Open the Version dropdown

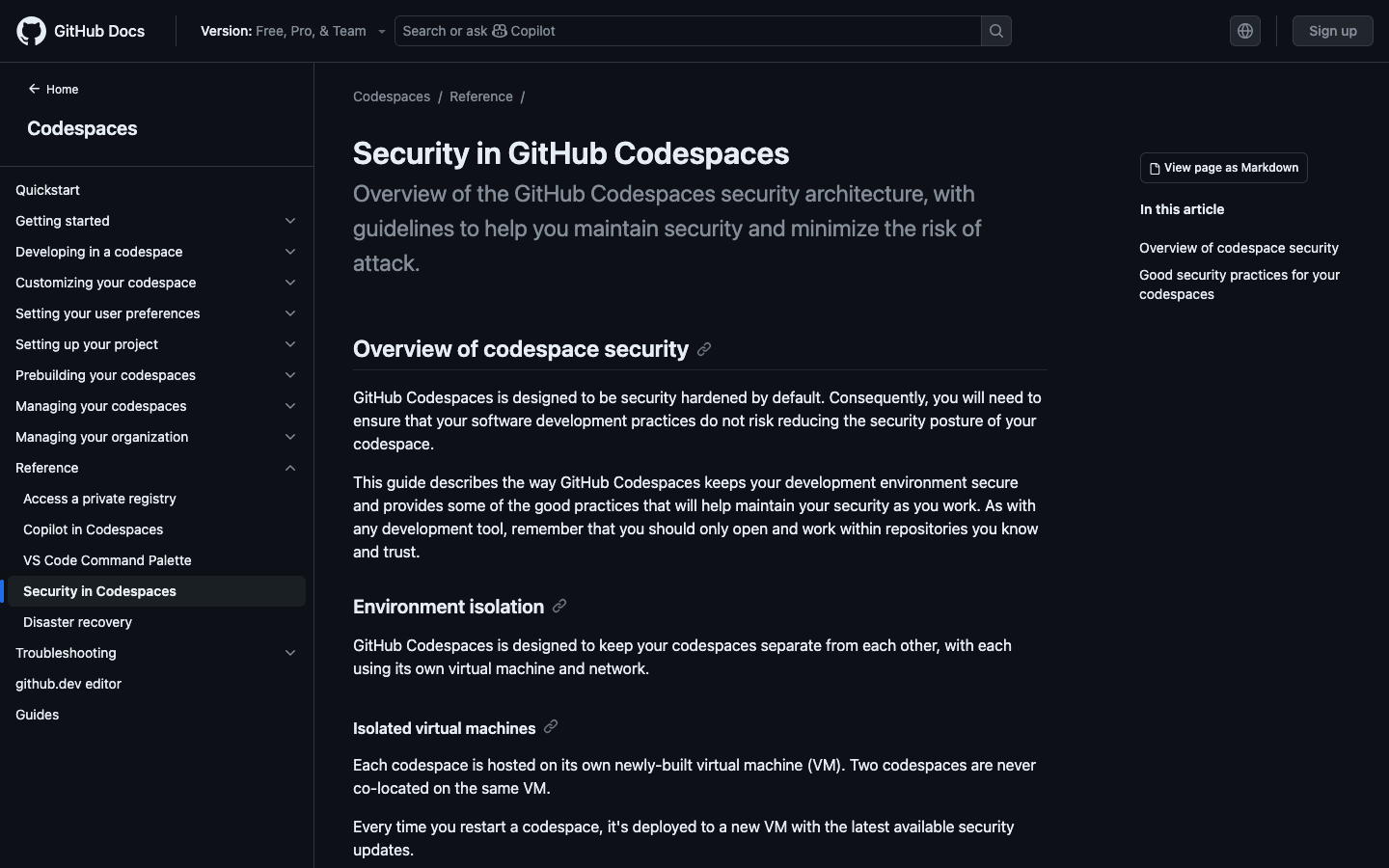(291, 30)
